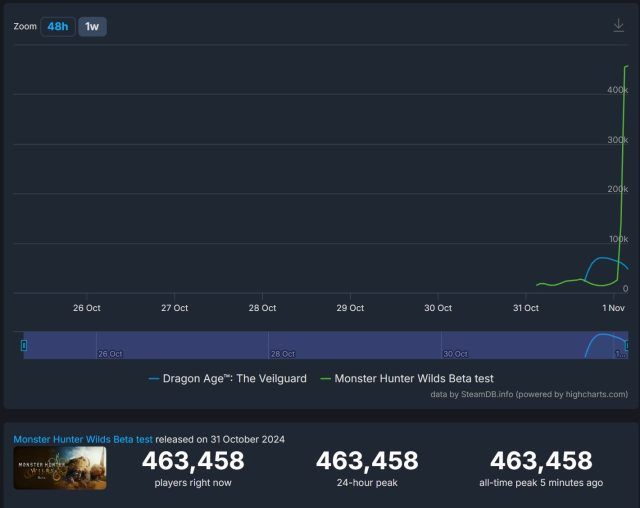Click the '300k' y-axis label

618,140
